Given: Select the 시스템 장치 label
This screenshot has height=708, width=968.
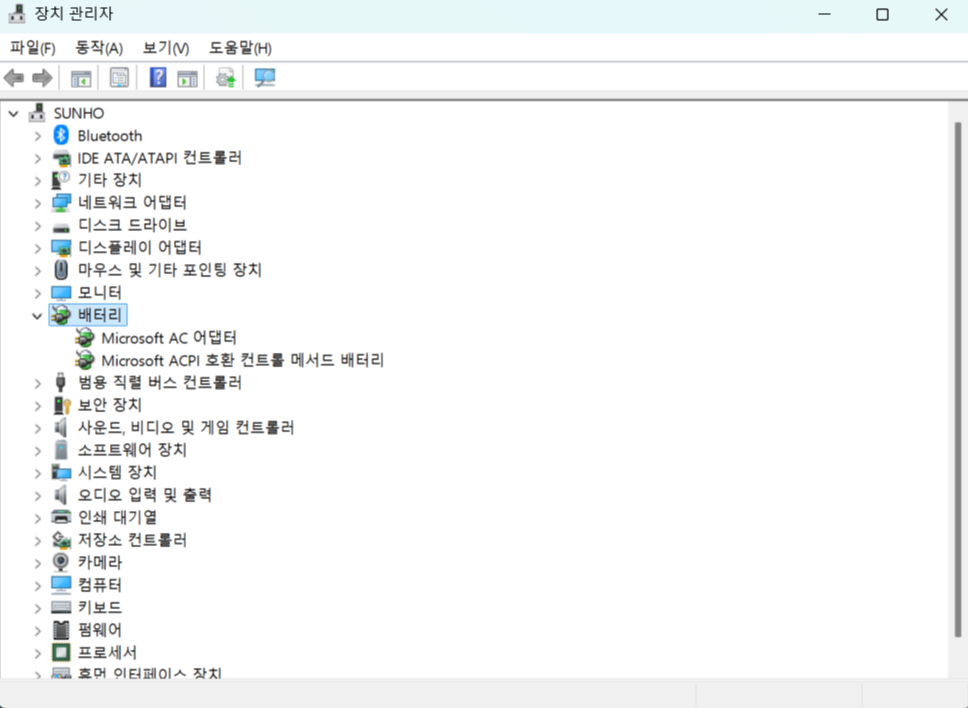Looking at the screenshot, I should 117,472.
